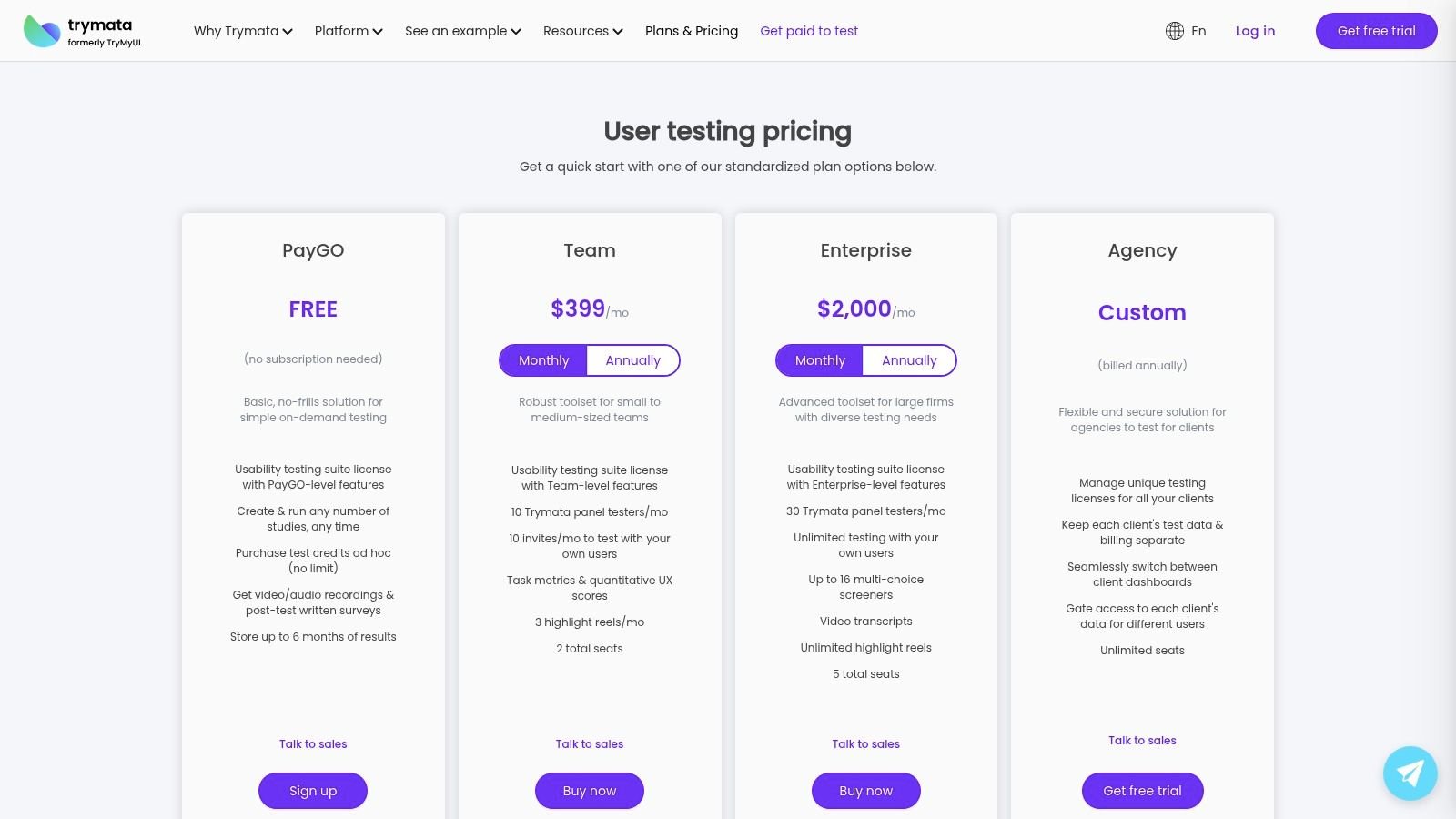Sign up for the PayGO plan
The width and height of the screenshot is (1456, 819).
pyautogui.click(x=312, y=790)
